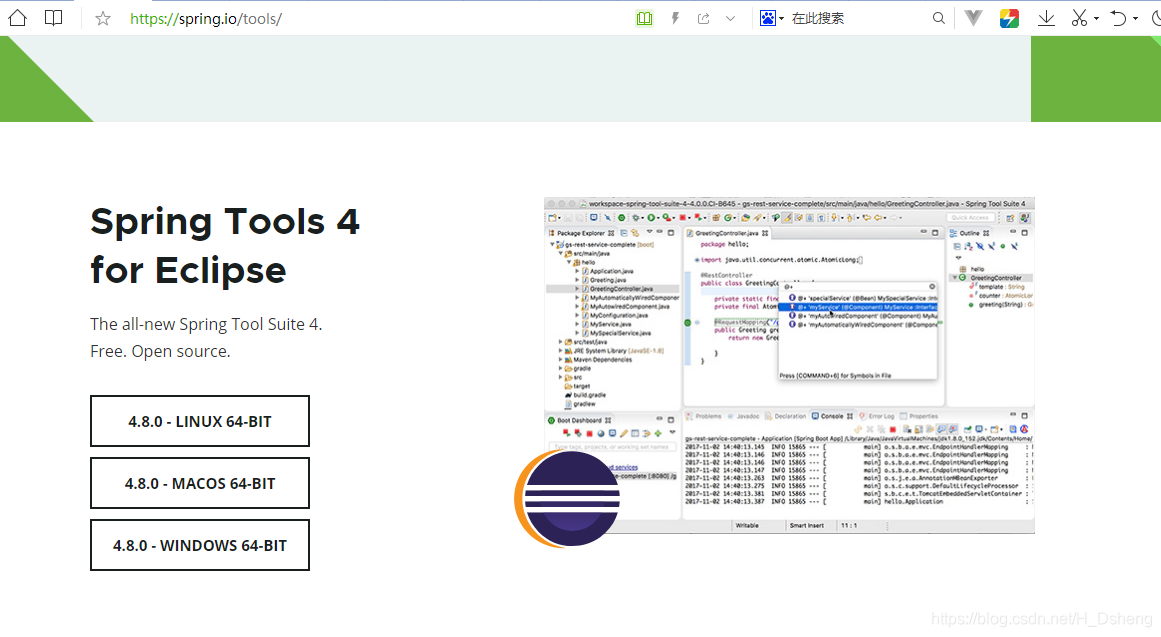Open the bookmarks book icon

(x=53, y=18)
